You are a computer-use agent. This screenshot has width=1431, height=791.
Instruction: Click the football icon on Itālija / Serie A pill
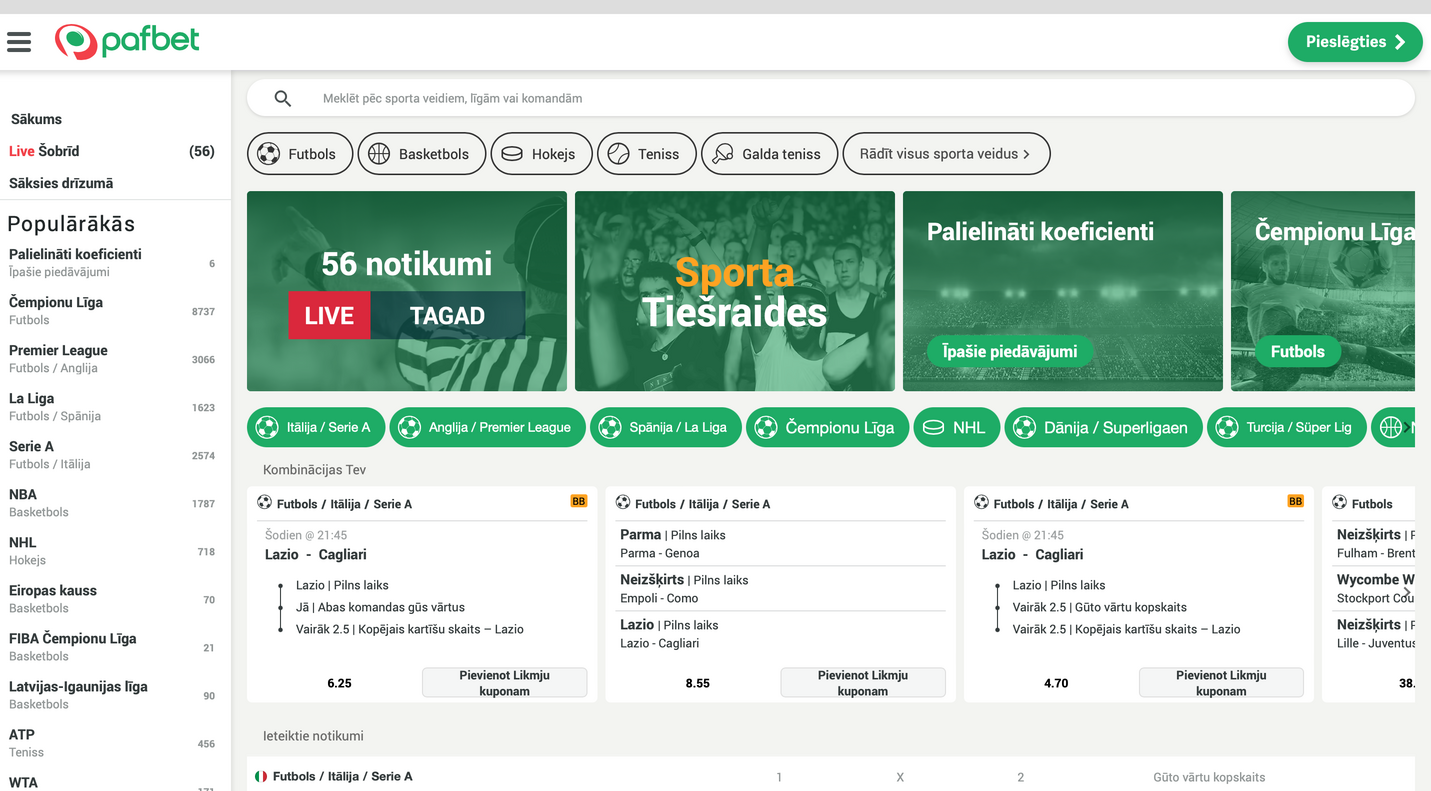coord(267,428)
